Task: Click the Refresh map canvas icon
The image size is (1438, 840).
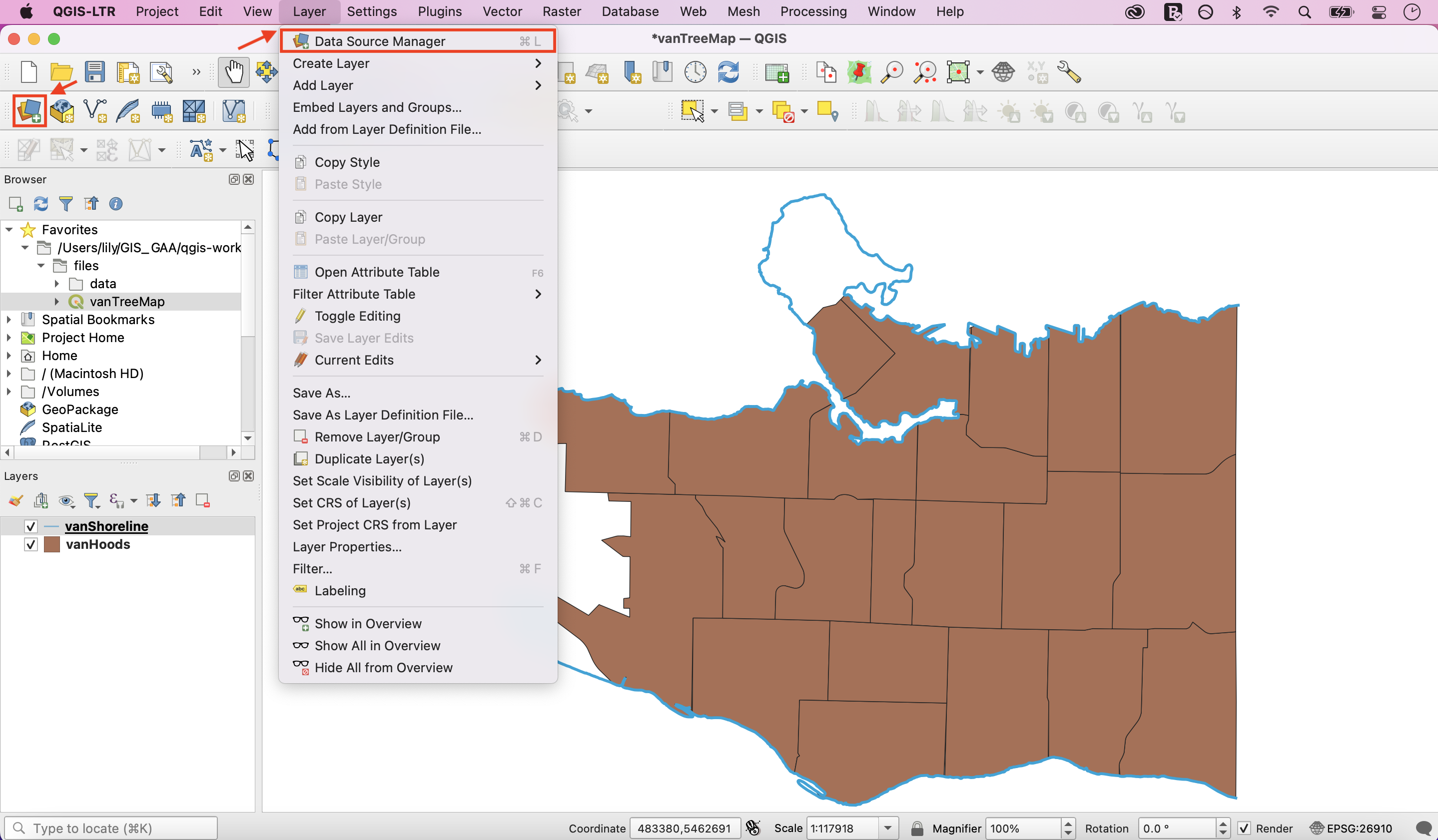Action: pos(728,72)
